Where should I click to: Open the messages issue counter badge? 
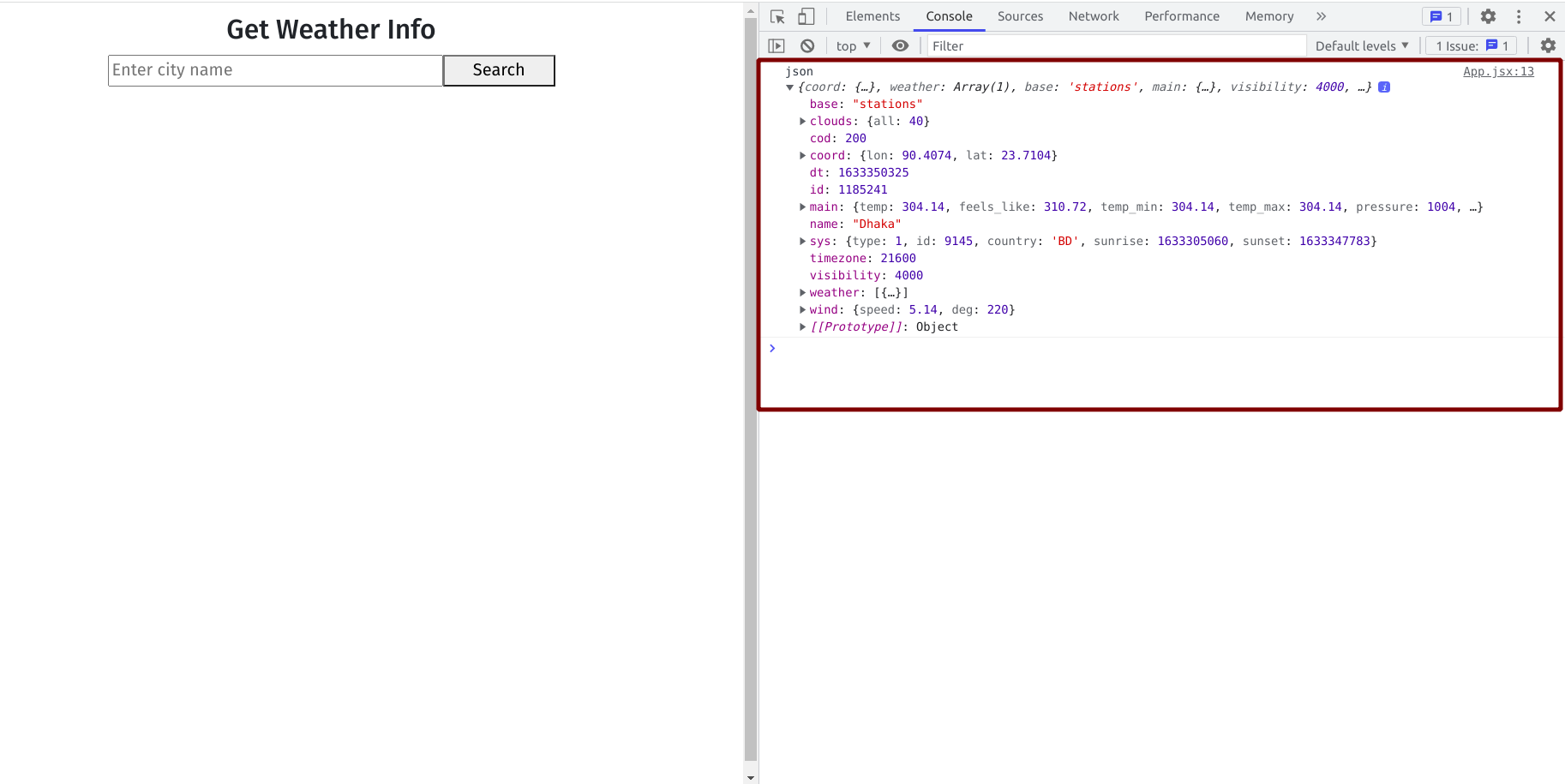pyautogui.click(x=1442, y=16)
